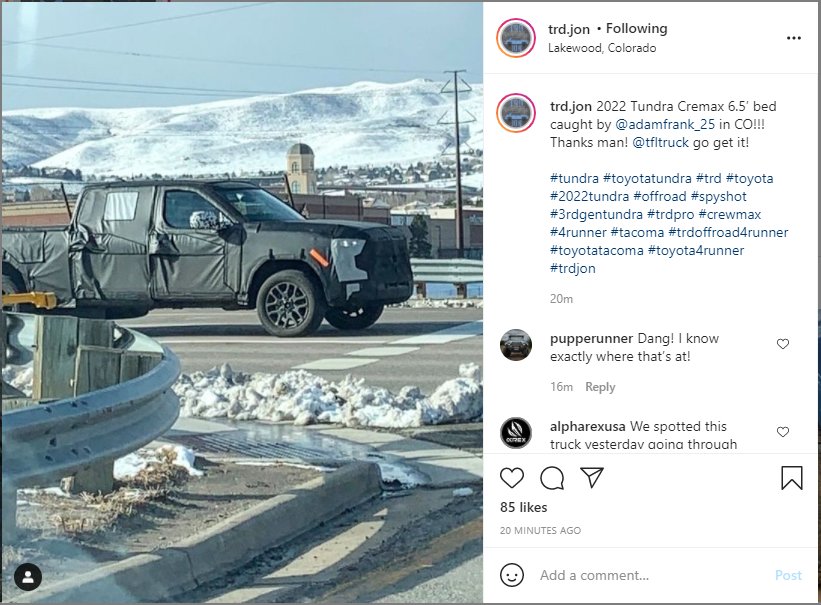Image resolution: width=821 pixels, height=605 pixels.
Task: Open alpharexusa's avatar
Action: (516, 433)
